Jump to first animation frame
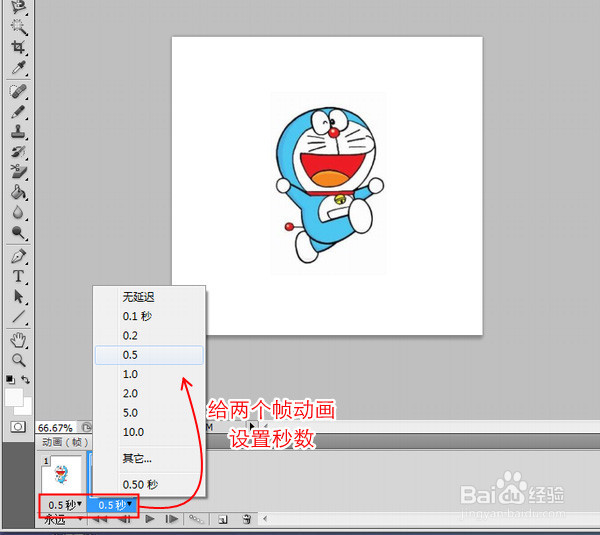600x535 pixels. tap(100, 519)
